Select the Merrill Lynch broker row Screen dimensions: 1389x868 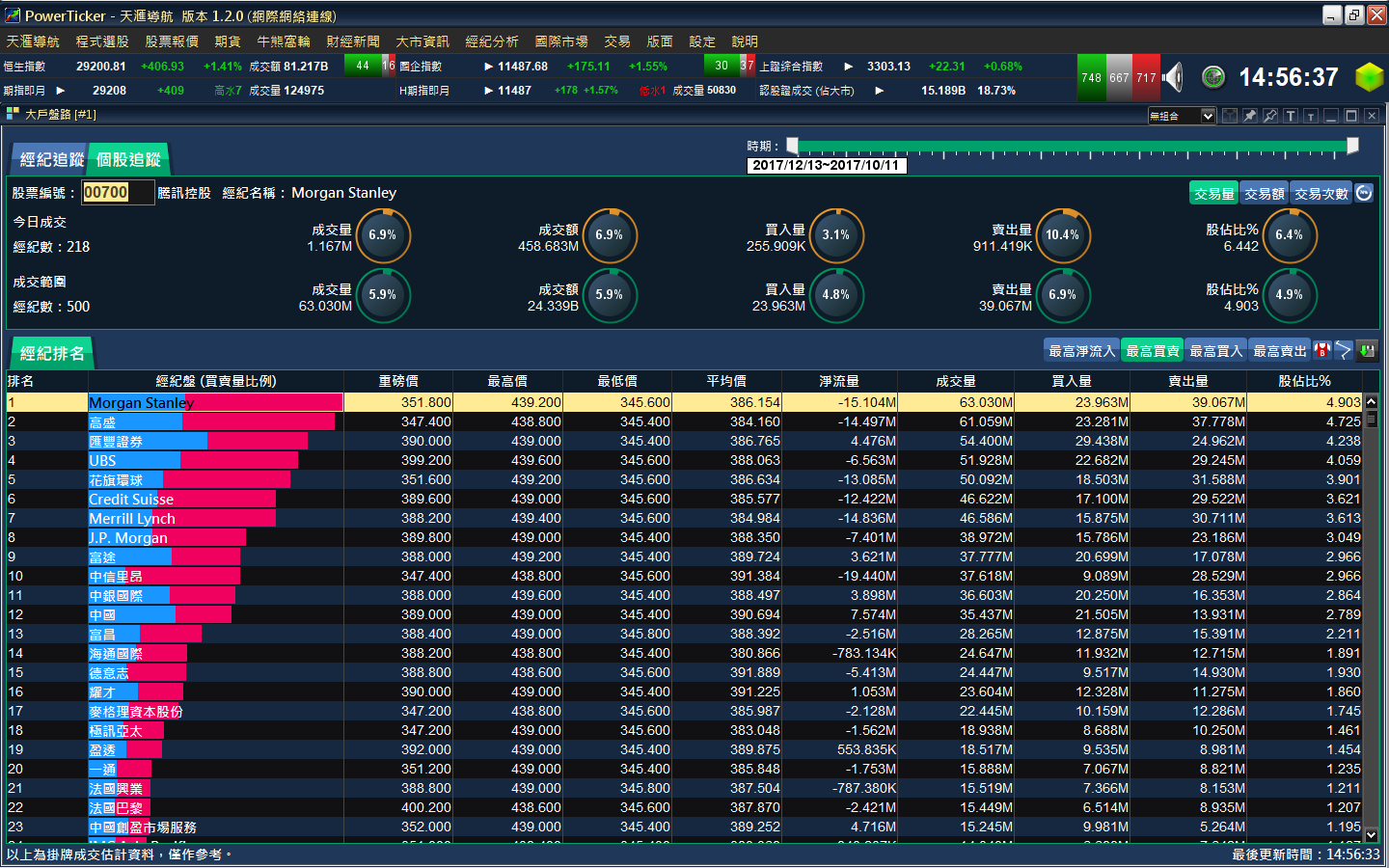(x=684, y=518)
